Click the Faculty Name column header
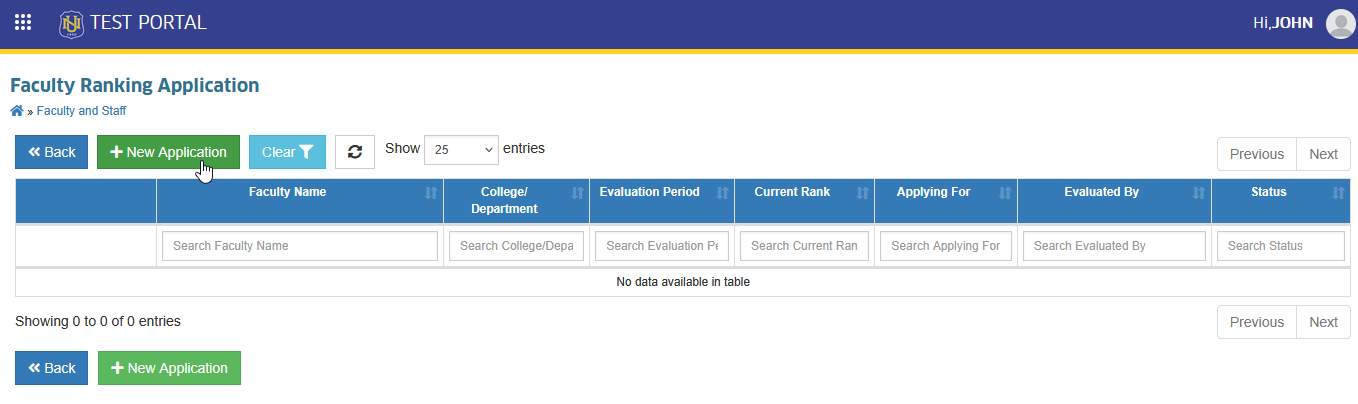Screen dimensions: 1358x404 pyautogui.click(x=299, y=201)
